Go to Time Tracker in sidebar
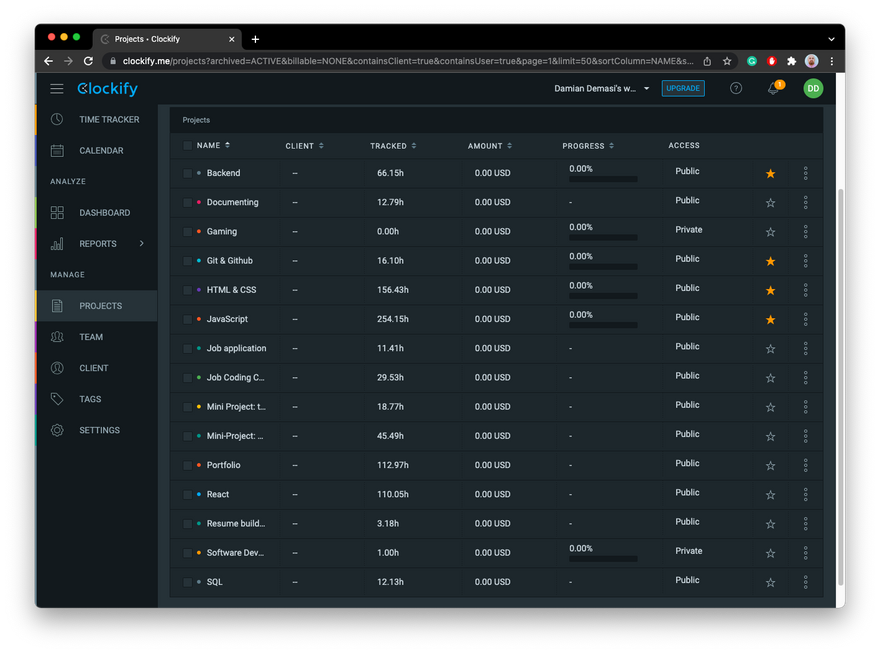The width and height of the screenshot is (880, 654). click(x=109, y=120)
